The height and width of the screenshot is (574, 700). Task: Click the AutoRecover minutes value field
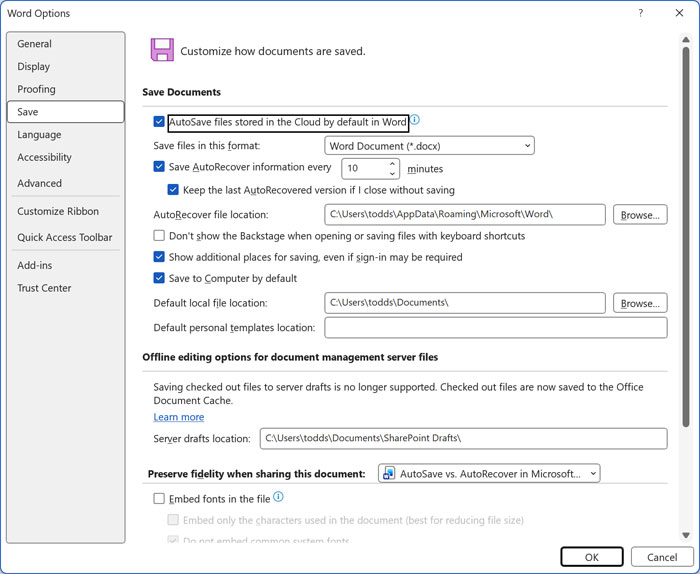[x=364, y=169]
